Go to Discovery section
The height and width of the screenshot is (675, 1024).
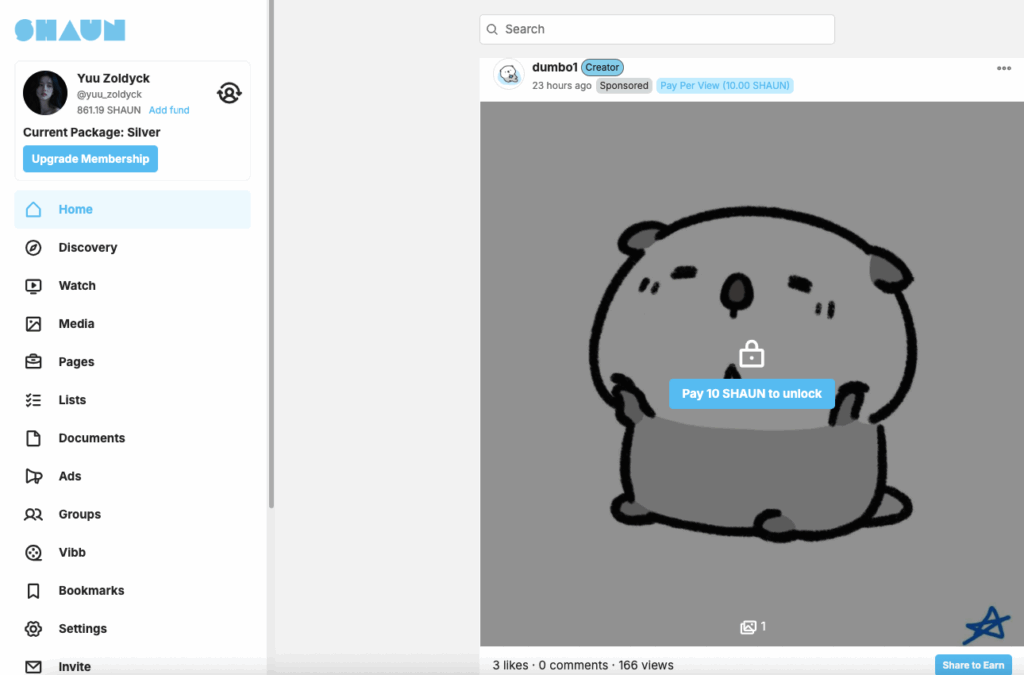[88, 247]
